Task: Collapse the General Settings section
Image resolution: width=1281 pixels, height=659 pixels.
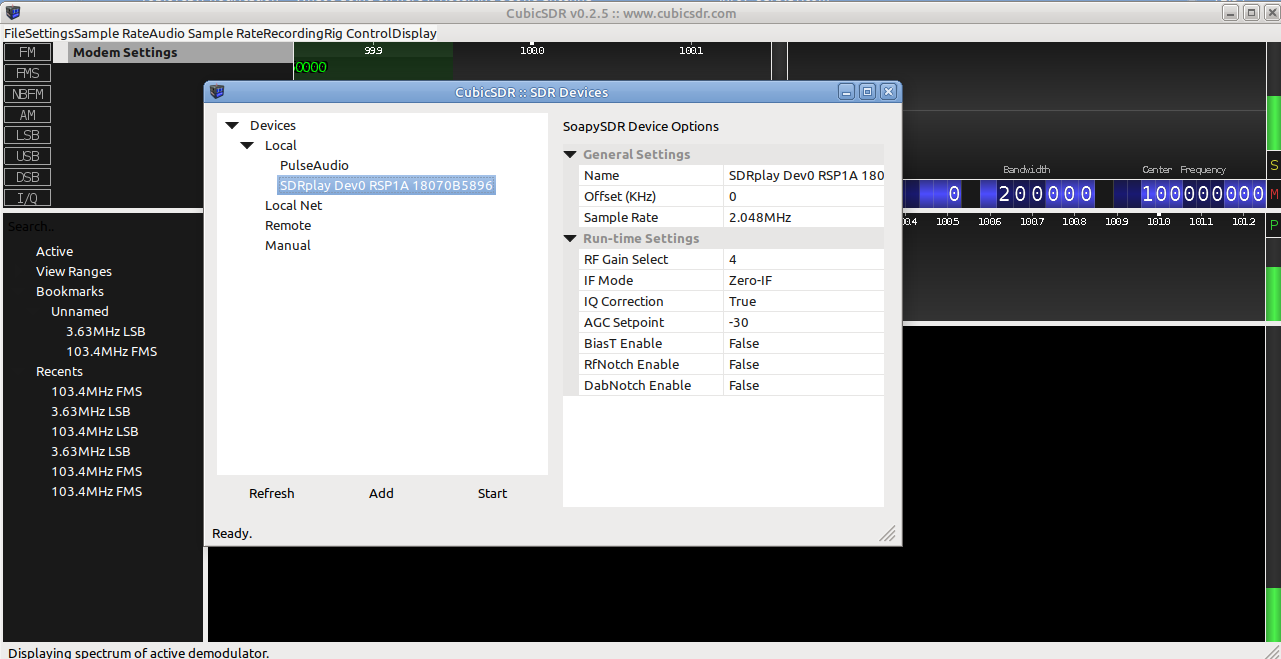Action: tap(570, 155)
